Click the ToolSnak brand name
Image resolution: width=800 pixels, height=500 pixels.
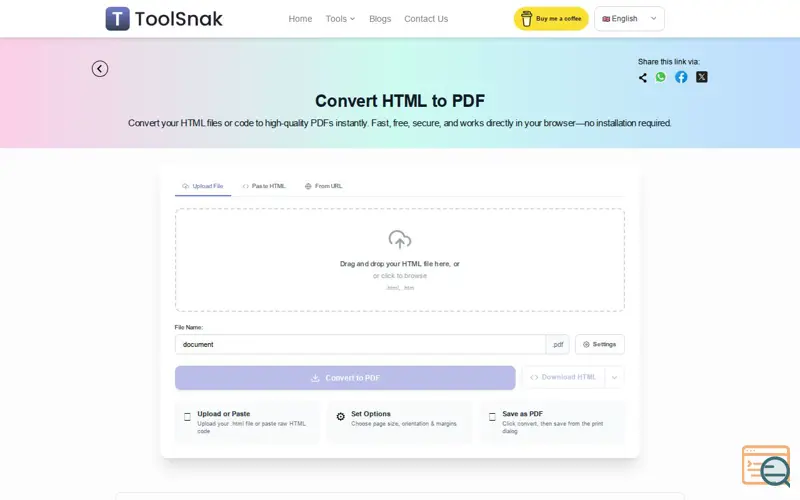click(x=179, y=19)
